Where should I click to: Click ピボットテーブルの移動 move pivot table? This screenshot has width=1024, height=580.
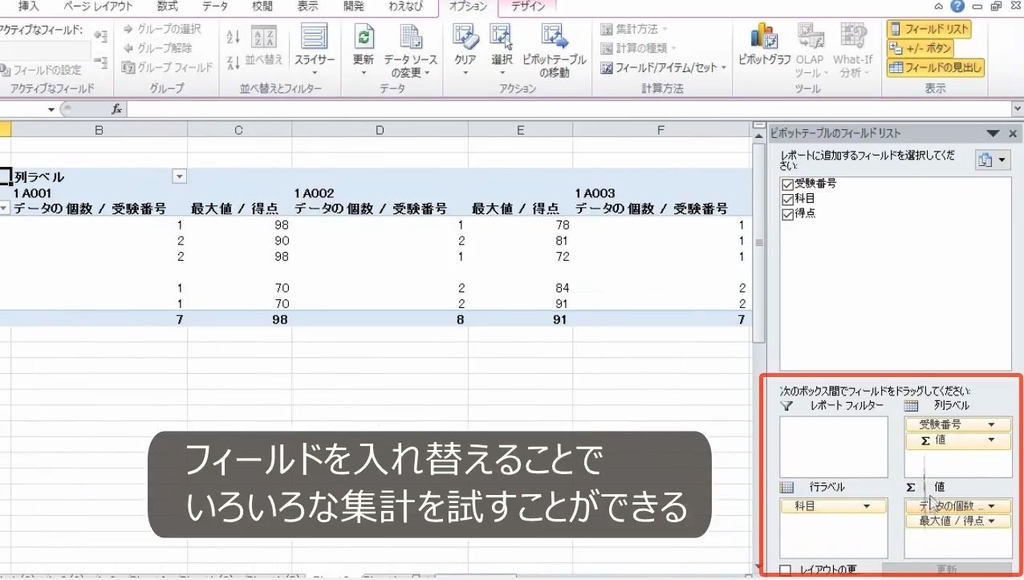(554, 50)
